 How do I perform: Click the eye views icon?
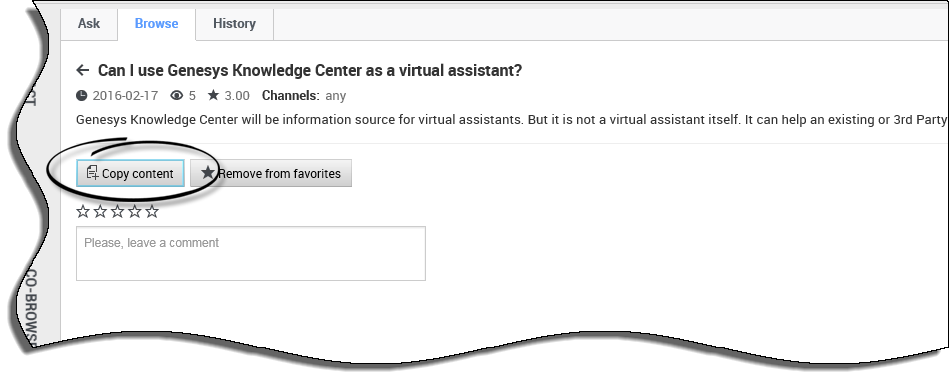(x=177, y=96)
